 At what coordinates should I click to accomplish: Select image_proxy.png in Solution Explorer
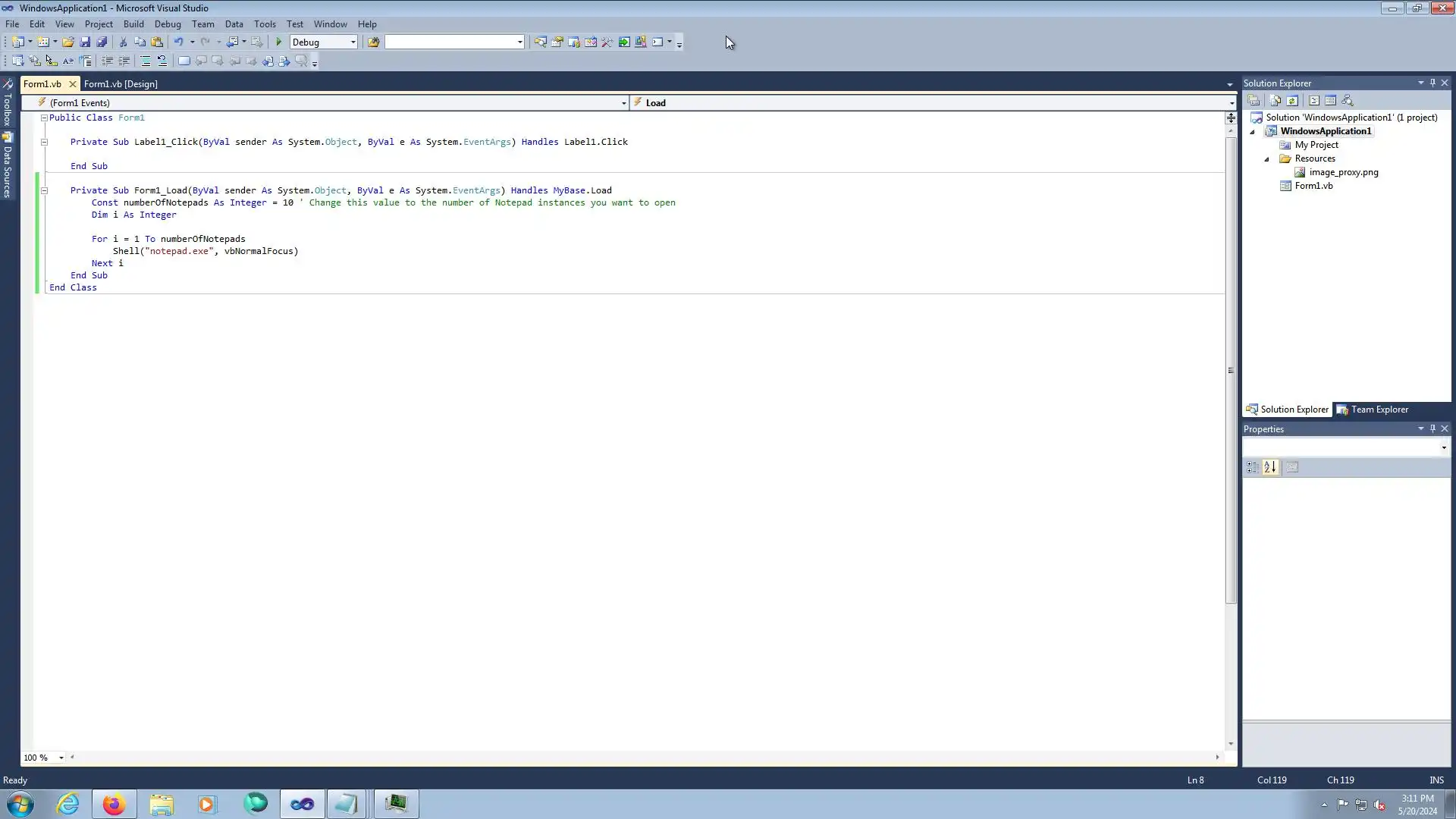tap(1343, 172)
